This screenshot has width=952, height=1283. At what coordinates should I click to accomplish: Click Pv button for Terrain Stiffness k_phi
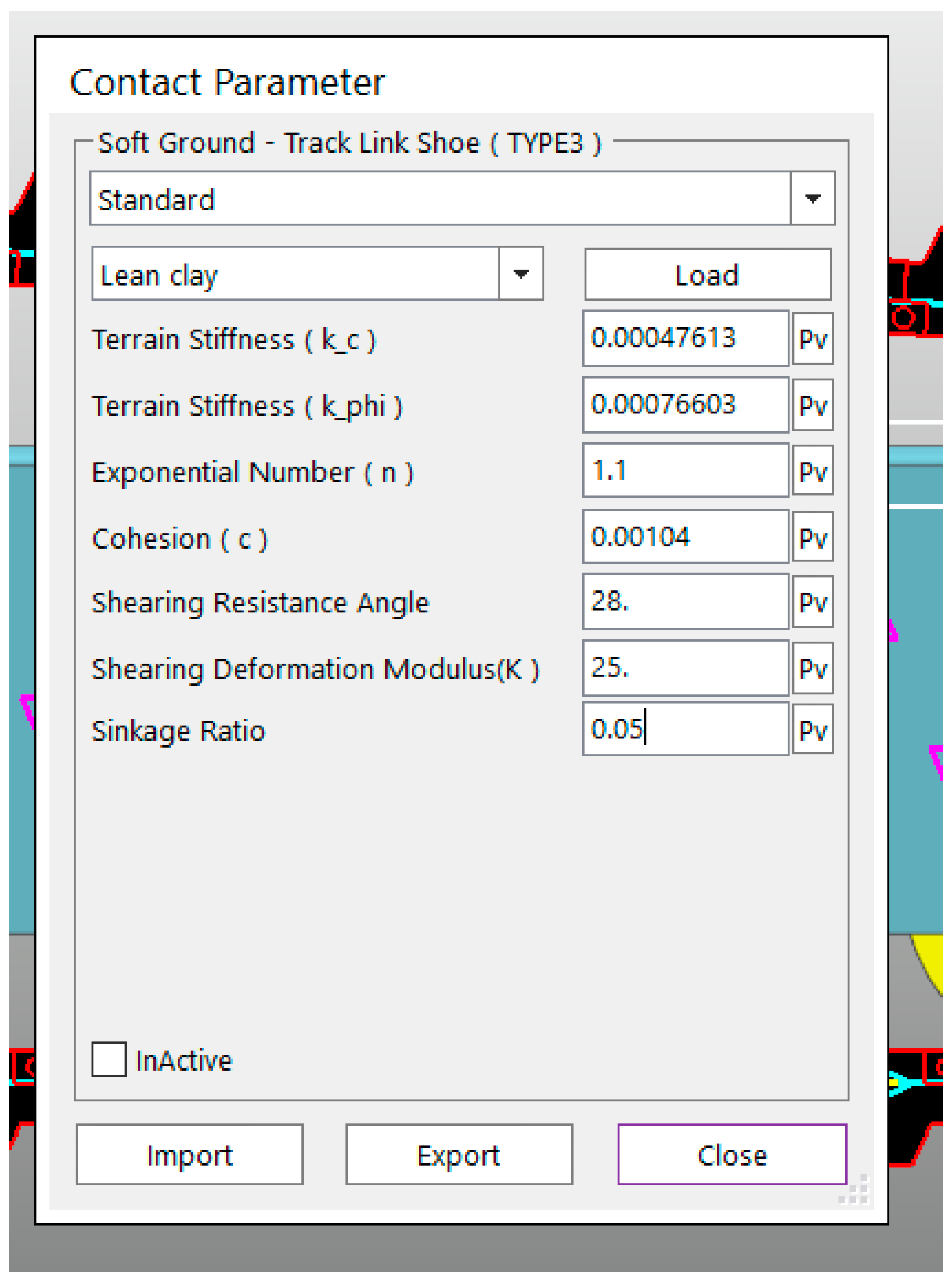pyautogui.click(x=812, y=405)
